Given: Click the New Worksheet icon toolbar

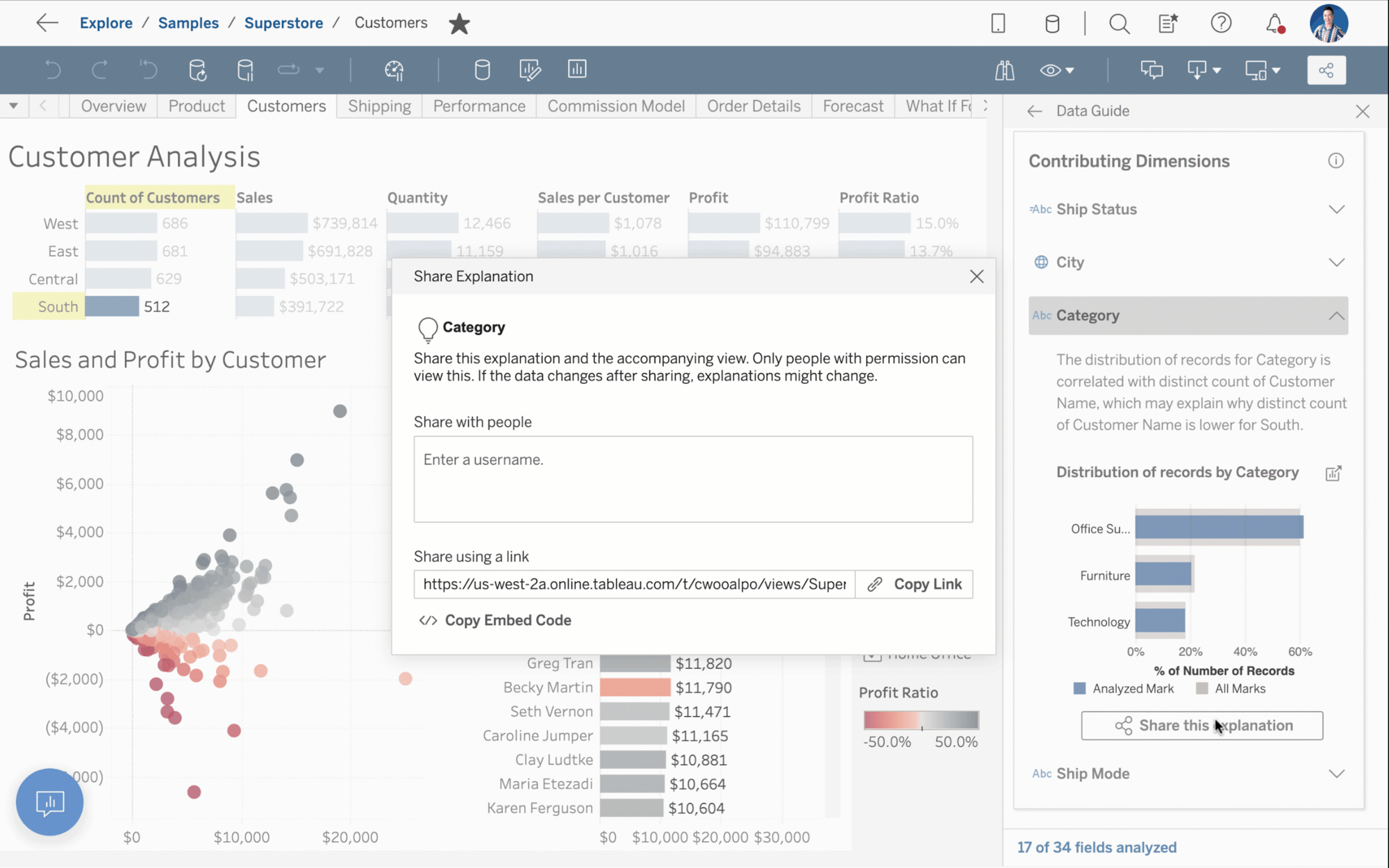Looking at the screenshot, I should tap(577, 69).
